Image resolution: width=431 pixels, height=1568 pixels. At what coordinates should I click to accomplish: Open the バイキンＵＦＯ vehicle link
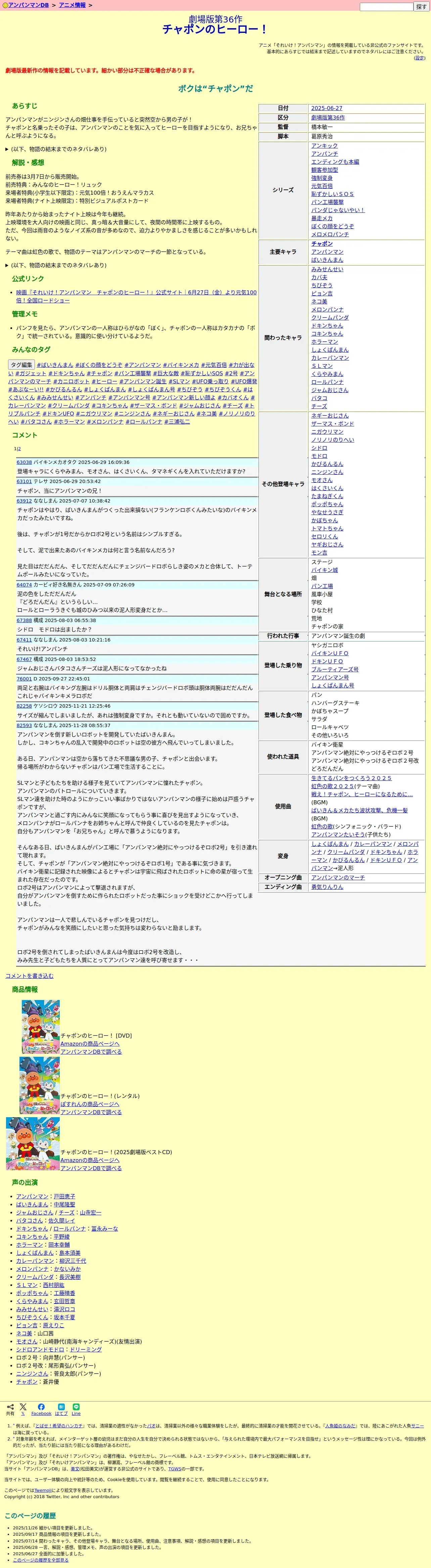click(329, 653)
